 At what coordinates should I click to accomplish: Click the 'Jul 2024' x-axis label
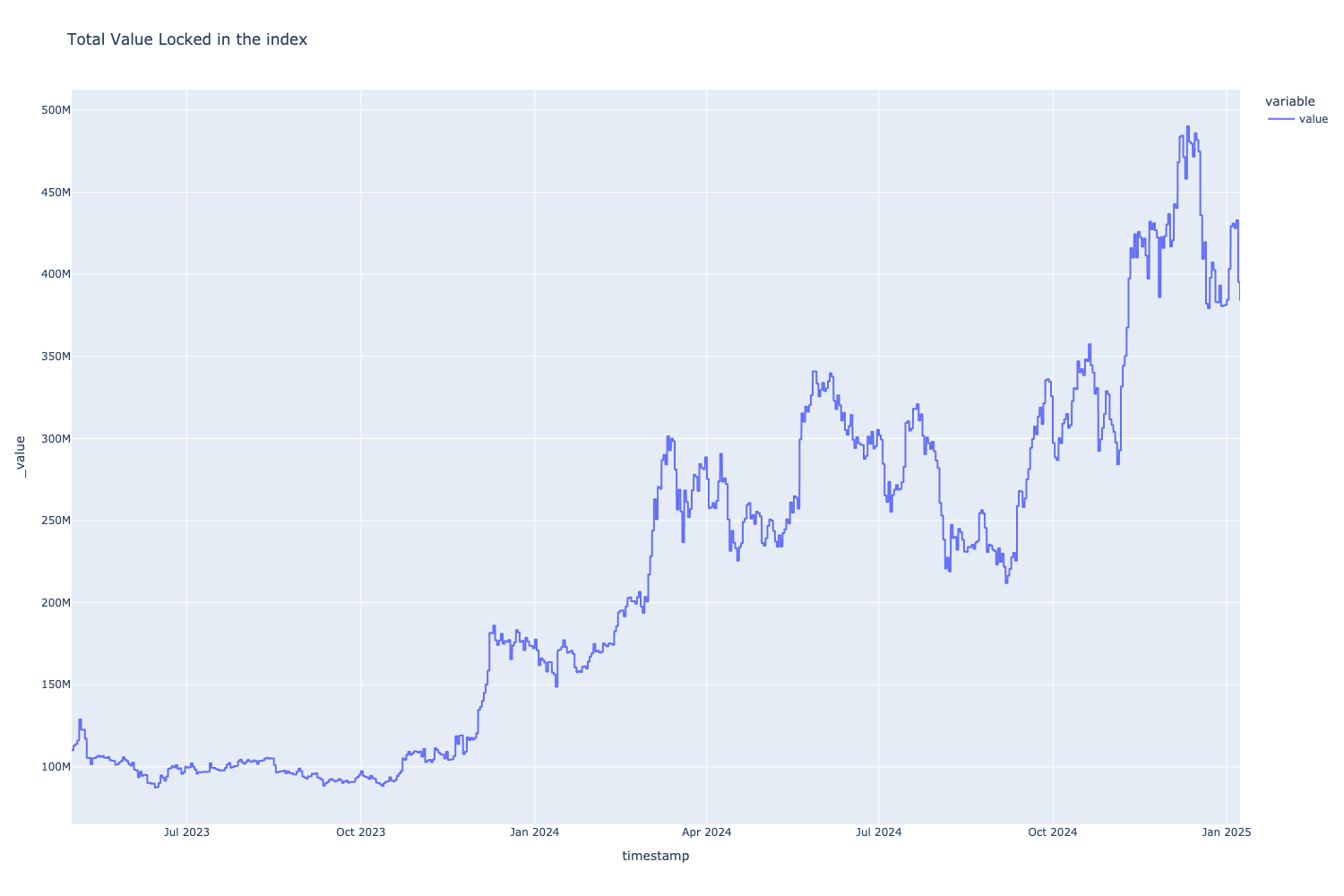879,832
